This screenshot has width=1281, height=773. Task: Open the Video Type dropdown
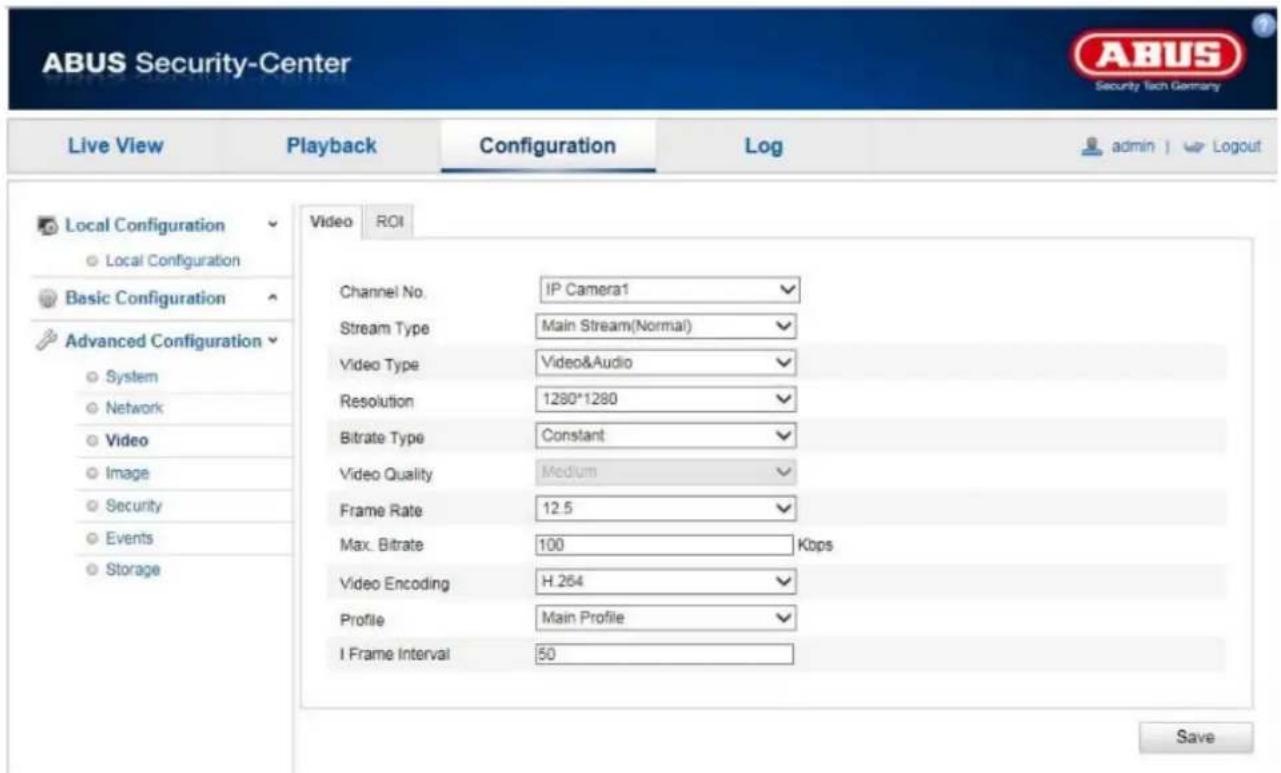[666, 363]
